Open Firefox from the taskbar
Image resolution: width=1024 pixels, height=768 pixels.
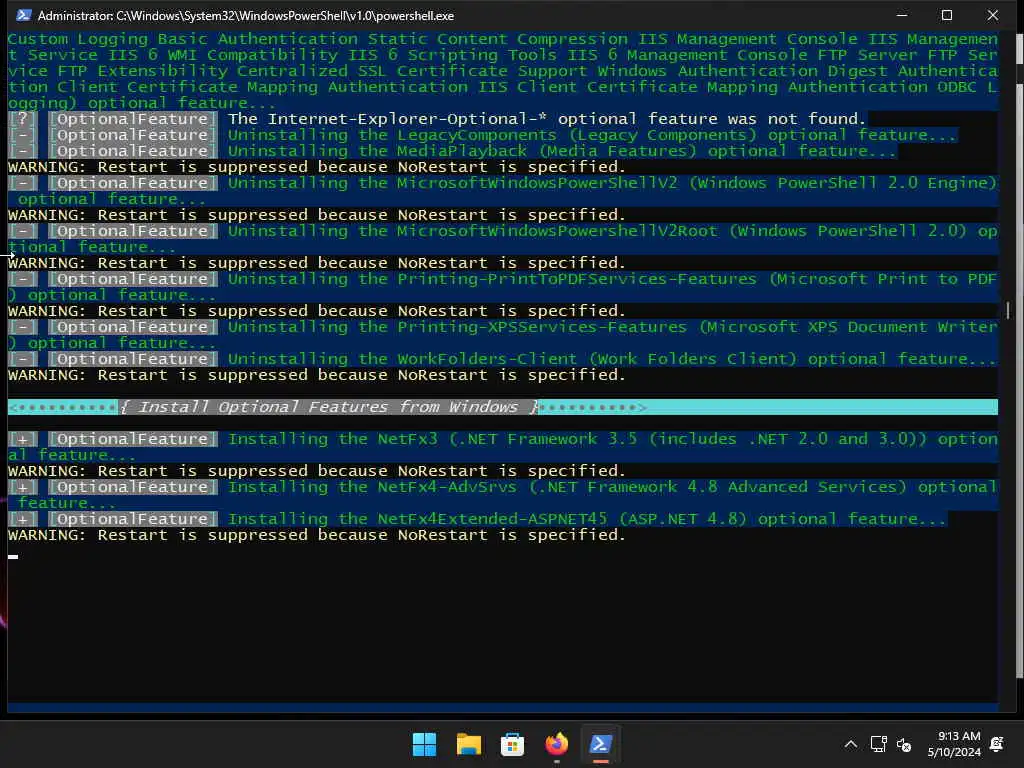[556, 744]
